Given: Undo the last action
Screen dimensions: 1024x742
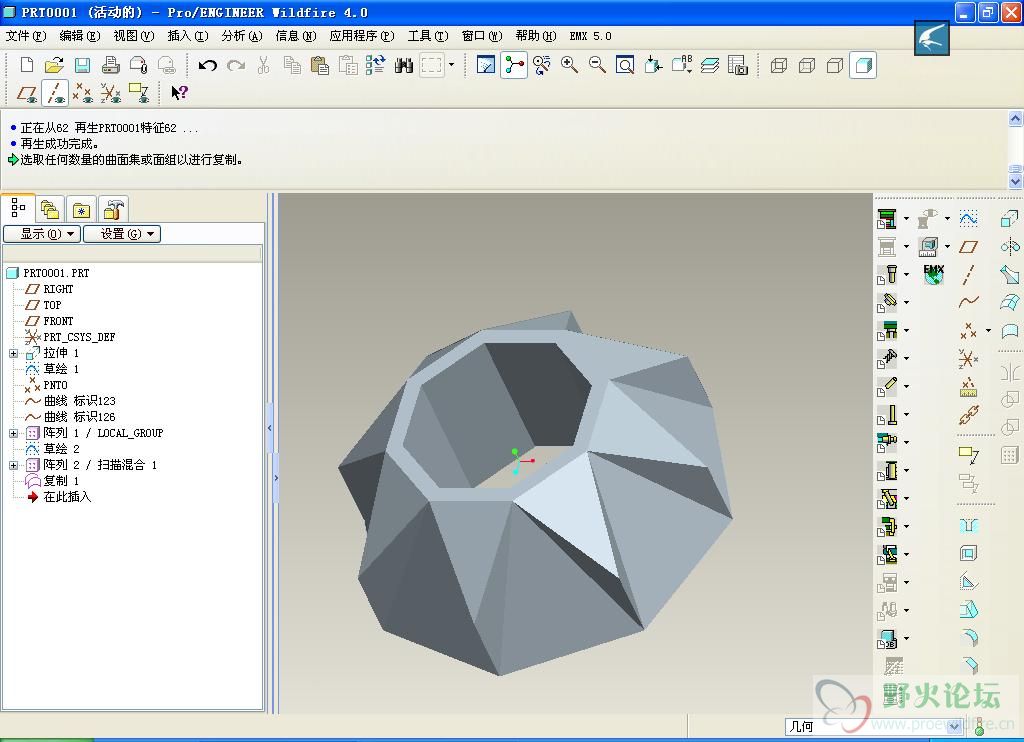Looking at the screenshot, I should [x=208, y=65].
